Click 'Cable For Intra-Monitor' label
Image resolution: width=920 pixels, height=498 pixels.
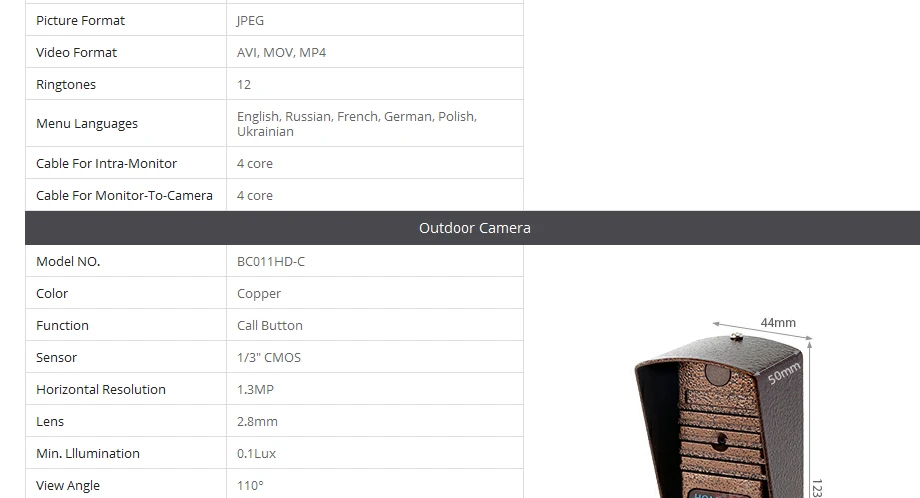(106, 164)
